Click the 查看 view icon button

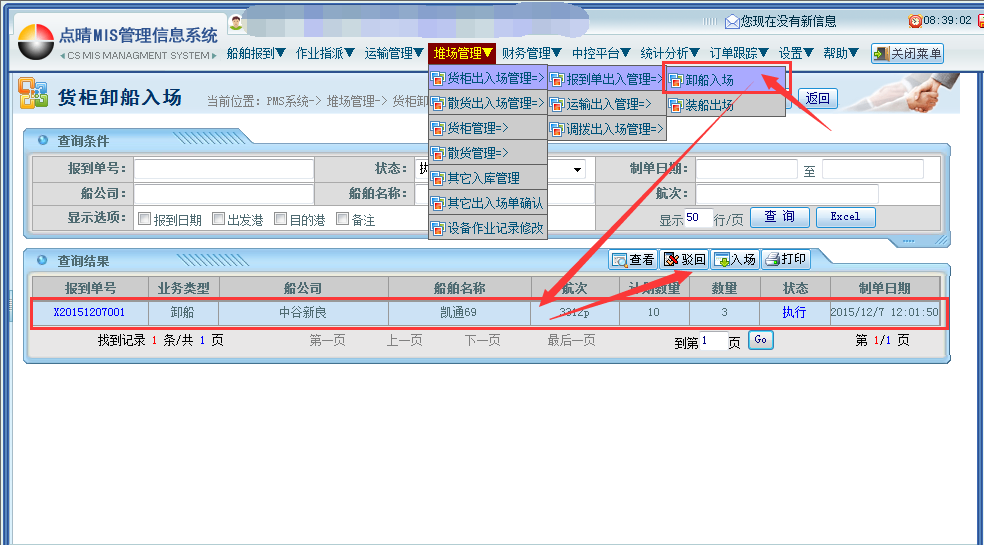(x=633, y=260)
